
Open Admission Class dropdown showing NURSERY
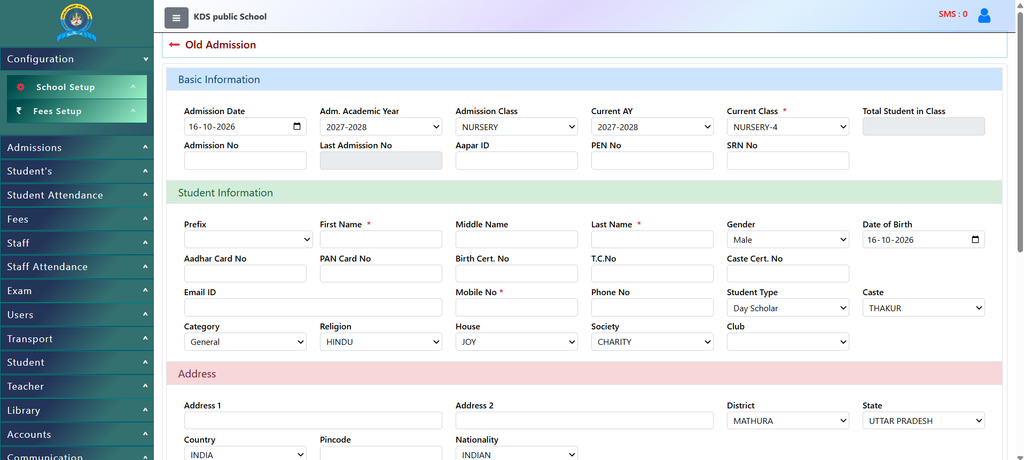pos(517,127)
